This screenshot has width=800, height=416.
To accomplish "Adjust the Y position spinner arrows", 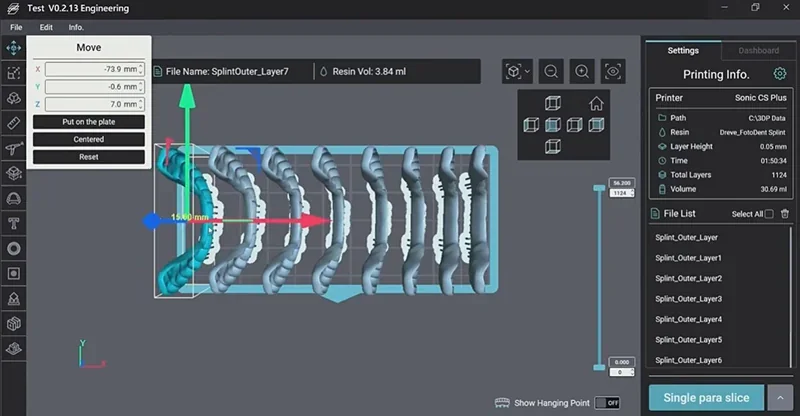I will [x=141, y=87].
